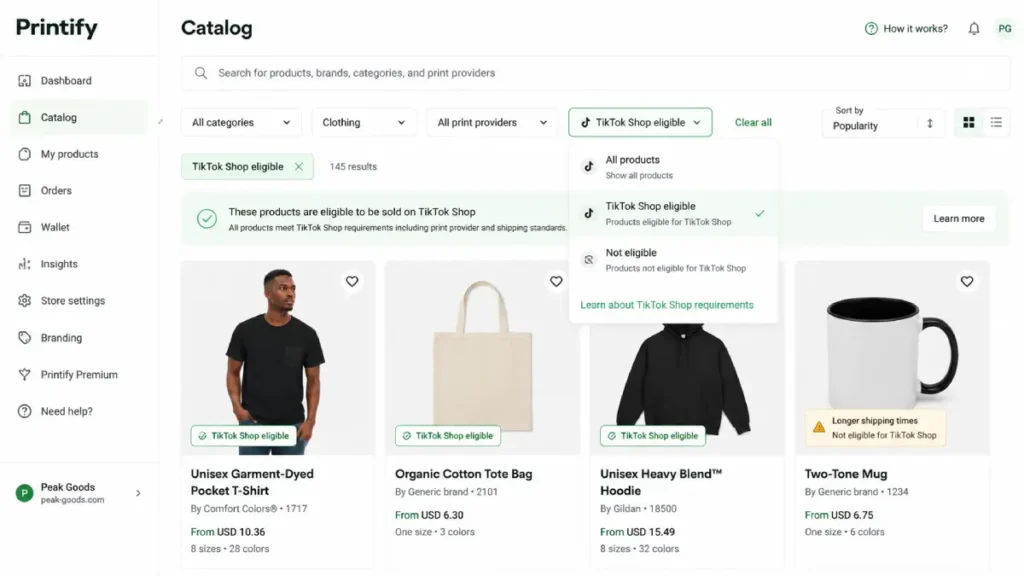This screenshot has height=576, width=1024.
Task: Click the PG account avatar
Action: (x=1005, y=29)
